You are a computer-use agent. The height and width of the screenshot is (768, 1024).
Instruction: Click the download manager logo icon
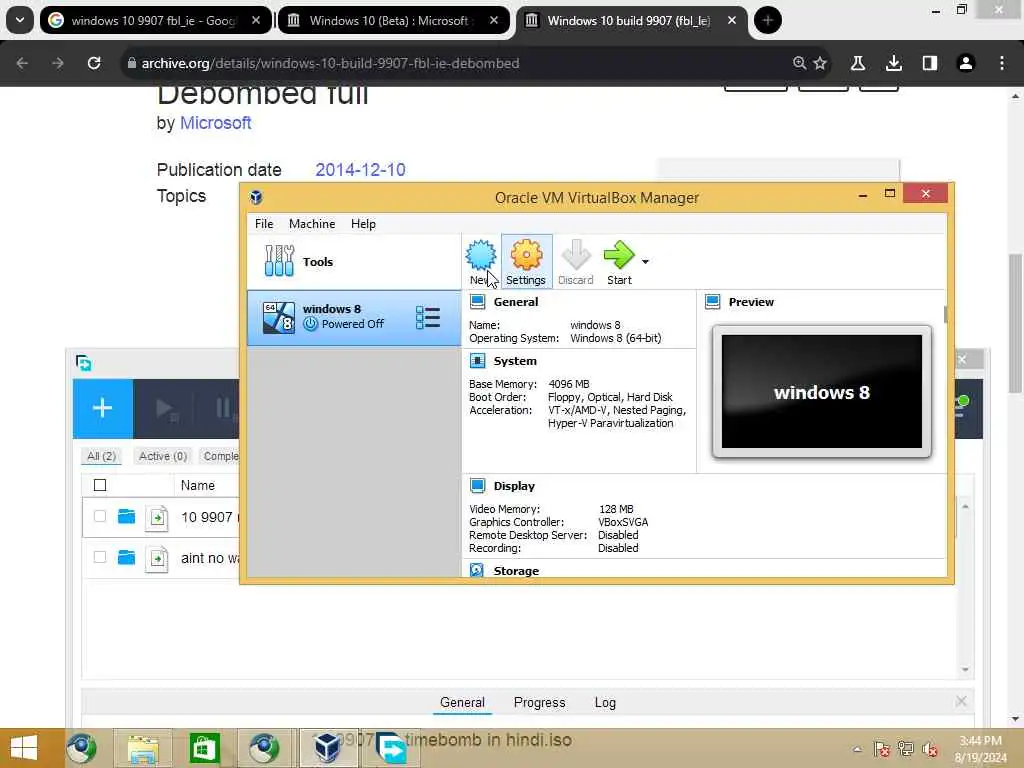click(x=84, y=363)
